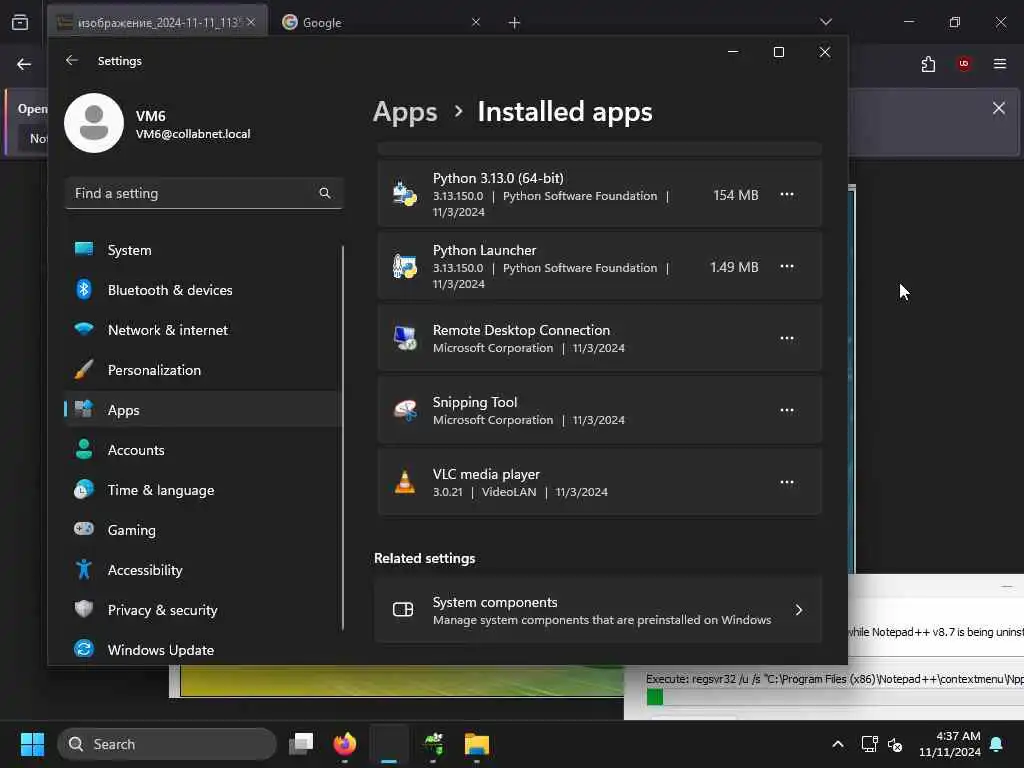Image resolution: width=1024 pixels, height=768 pixels.
Task: Click the Personalization paintbrush icon
Action: pyautogui.click(x=84, y=370)
